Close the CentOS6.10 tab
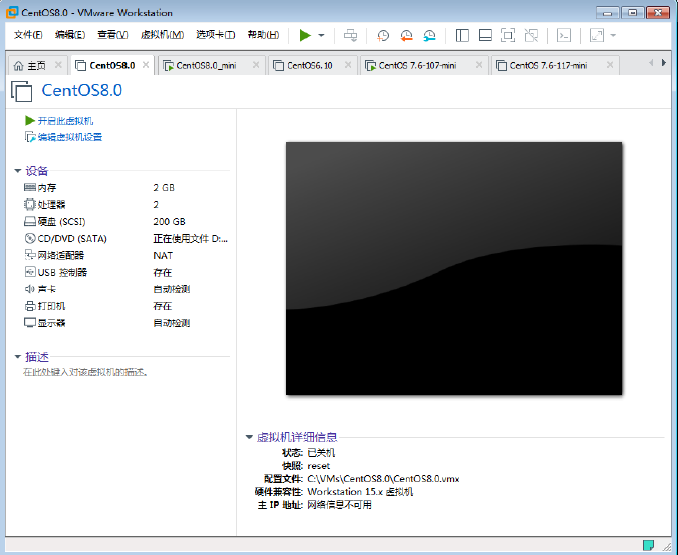 click(348, 65)
